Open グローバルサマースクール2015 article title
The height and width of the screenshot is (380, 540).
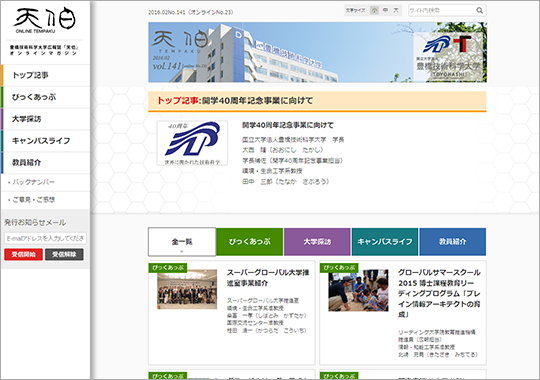point(439,293)
